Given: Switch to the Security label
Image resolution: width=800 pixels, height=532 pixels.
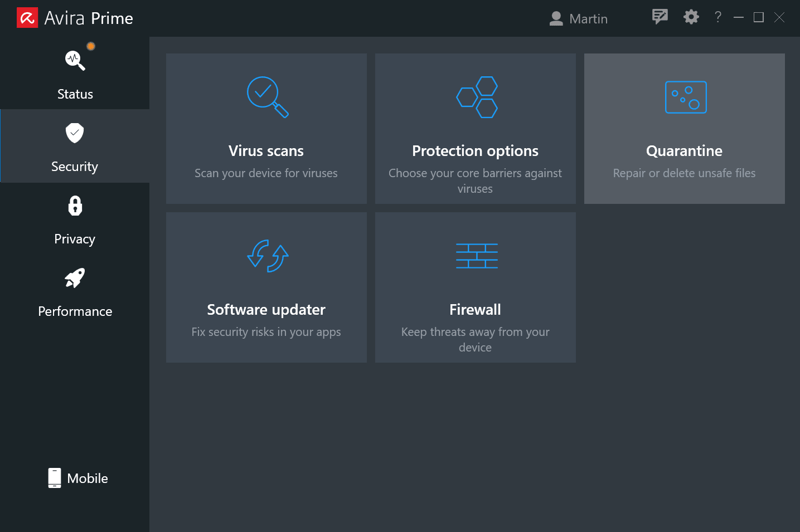Looking at the screenshot, I should click(x=74, y=167).
